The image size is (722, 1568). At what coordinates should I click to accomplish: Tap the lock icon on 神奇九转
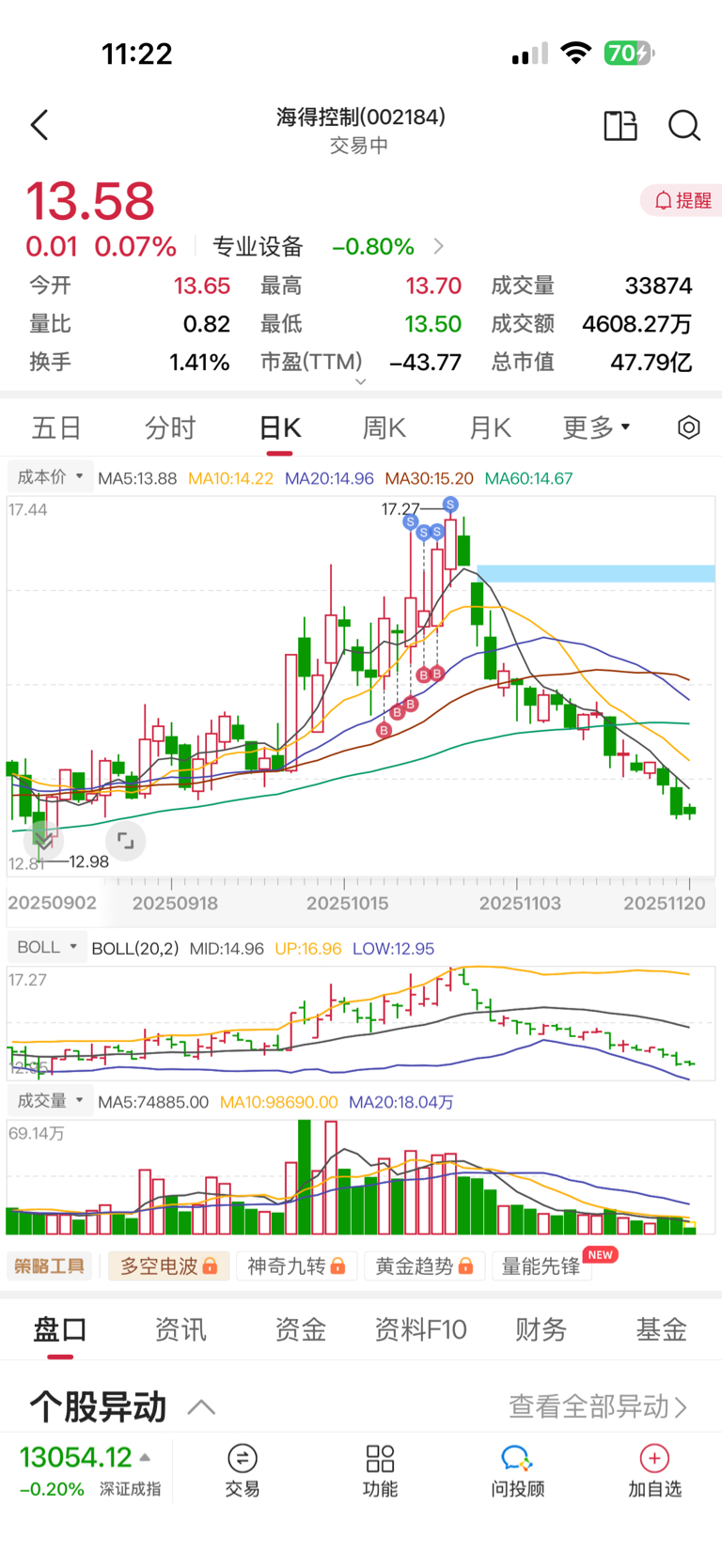click(x=337, y=1266)
